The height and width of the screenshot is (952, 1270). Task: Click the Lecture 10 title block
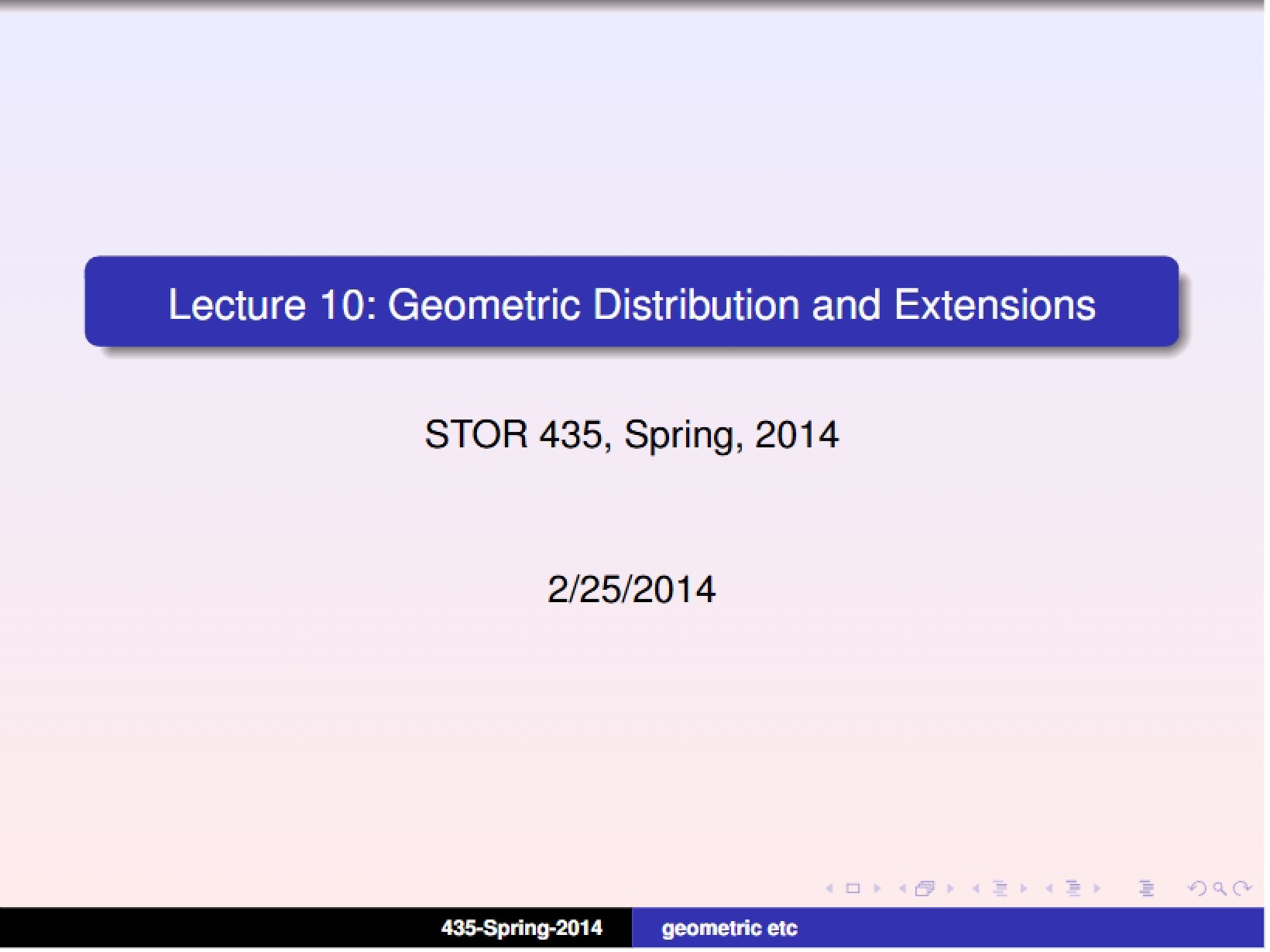pos(632,301)
